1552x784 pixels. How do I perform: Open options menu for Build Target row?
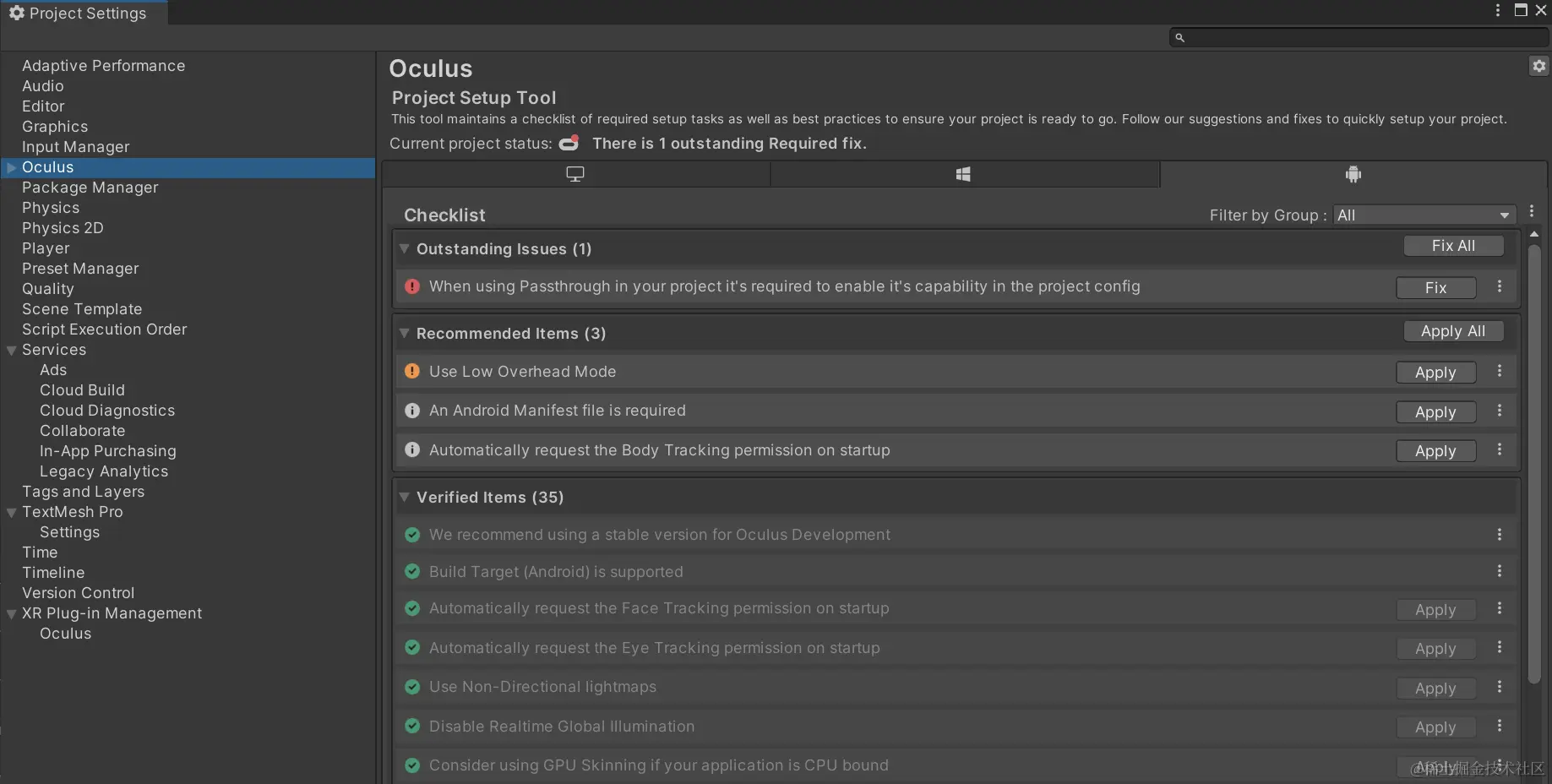point(1500,571)
